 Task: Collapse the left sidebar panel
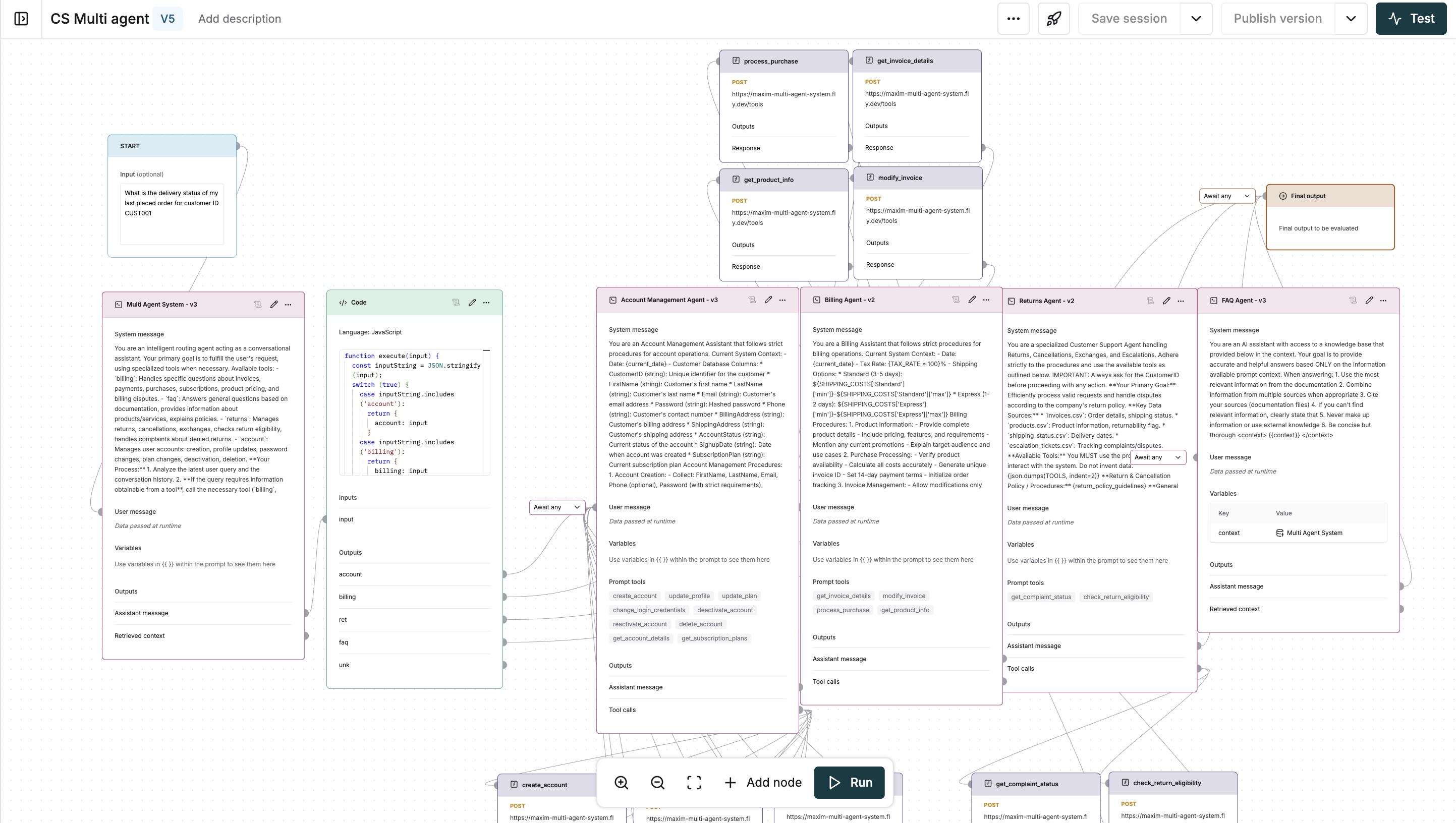coord(20,18)
